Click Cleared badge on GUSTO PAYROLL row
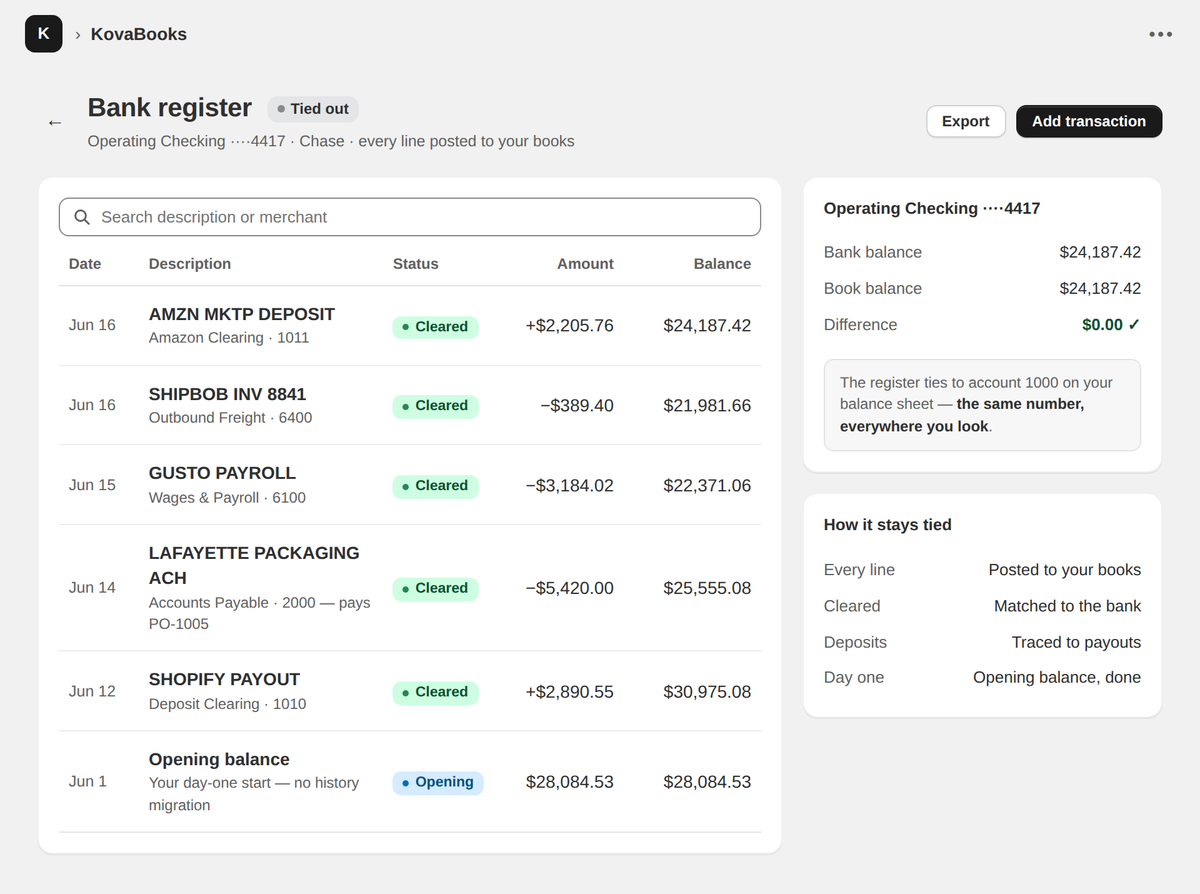 (x=435, y=486)
